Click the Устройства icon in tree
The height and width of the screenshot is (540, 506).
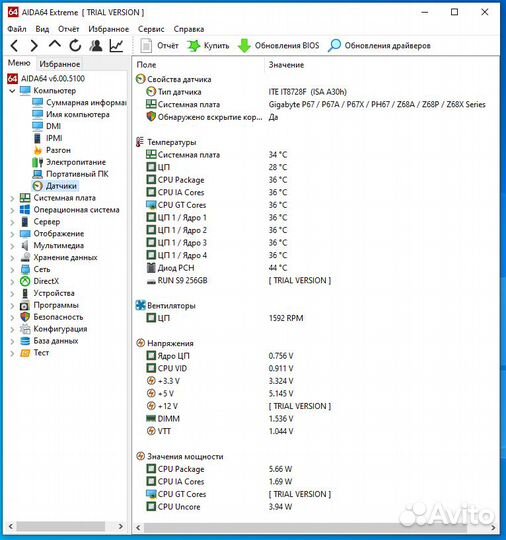click(25, 293)
